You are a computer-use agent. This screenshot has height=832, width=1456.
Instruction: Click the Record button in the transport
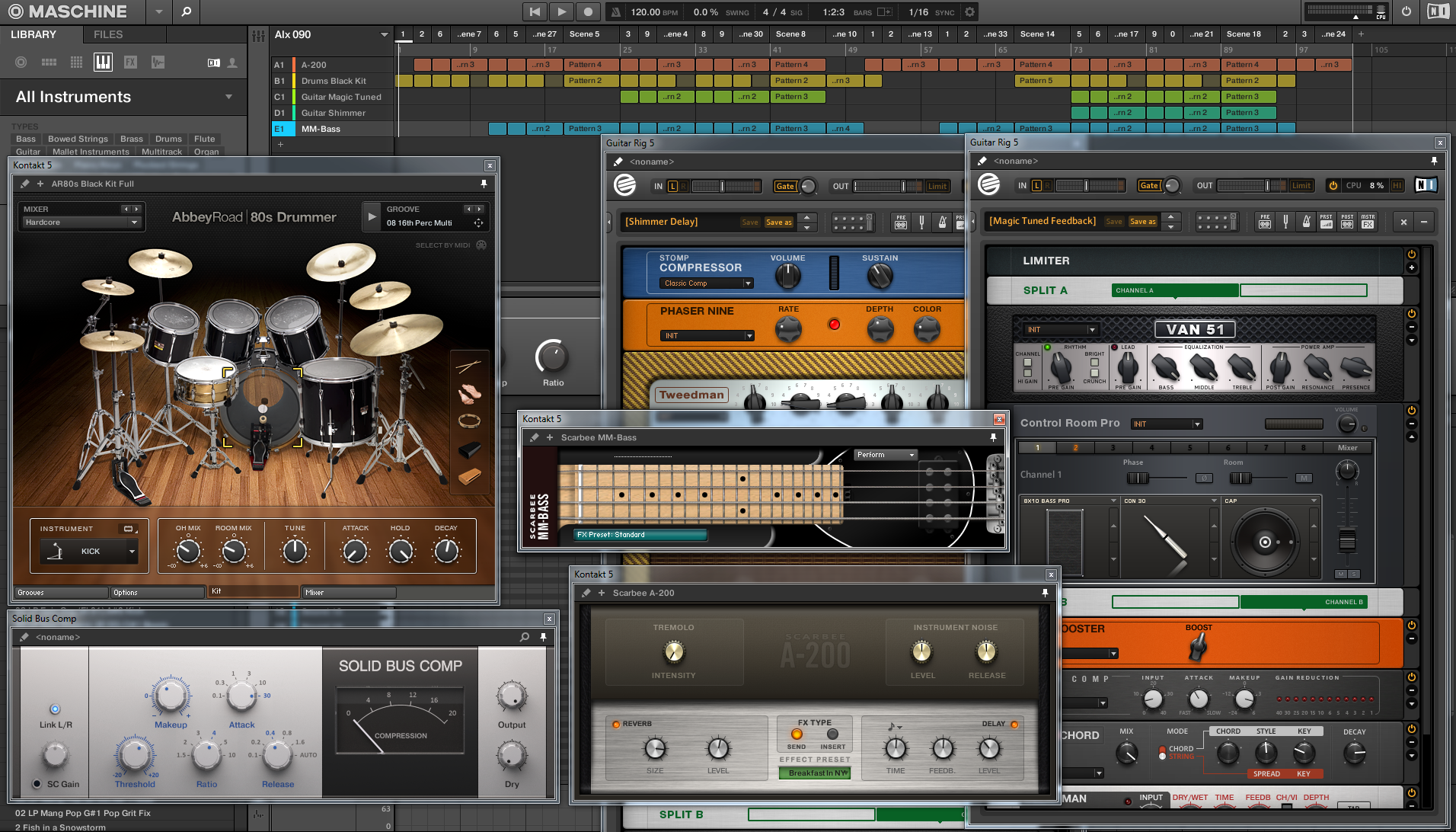(587, 11)
